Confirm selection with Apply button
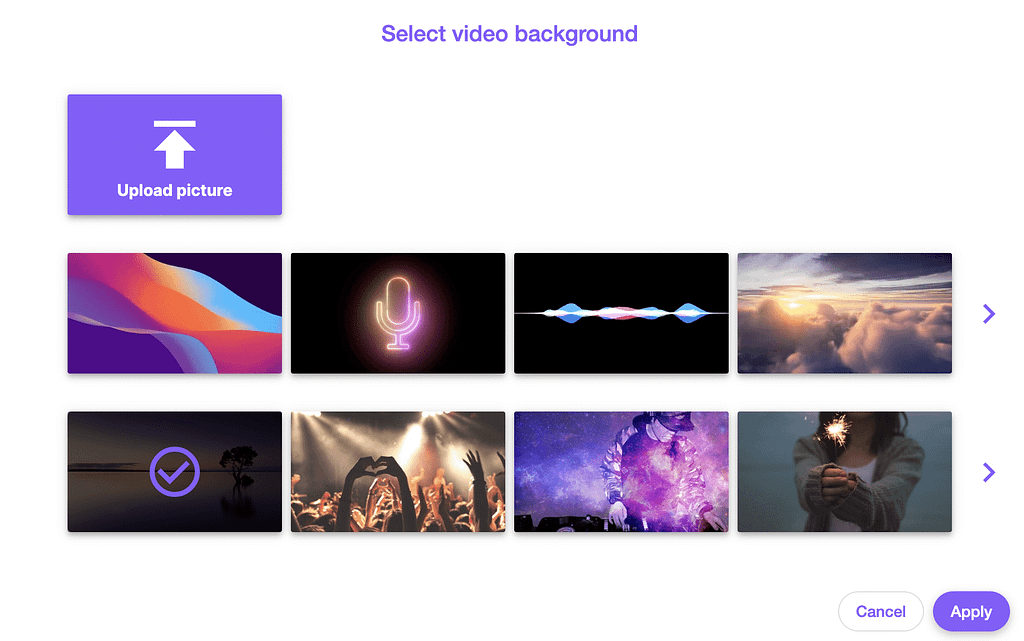1024x641 pixels. [970, 612]
